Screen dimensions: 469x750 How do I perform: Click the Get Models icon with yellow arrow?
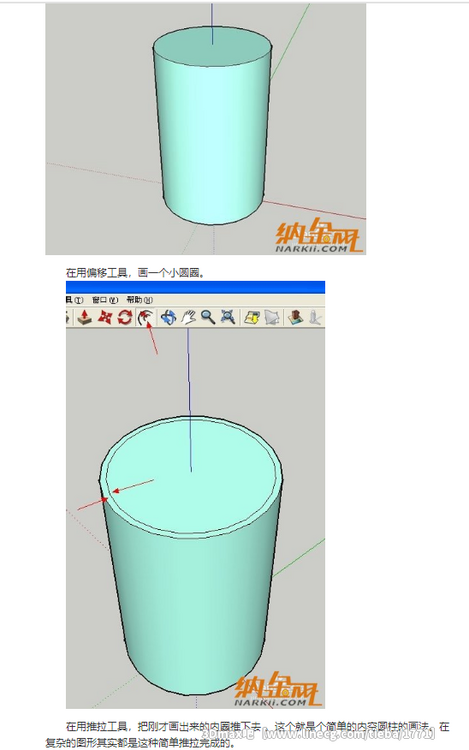click(251, 317)
